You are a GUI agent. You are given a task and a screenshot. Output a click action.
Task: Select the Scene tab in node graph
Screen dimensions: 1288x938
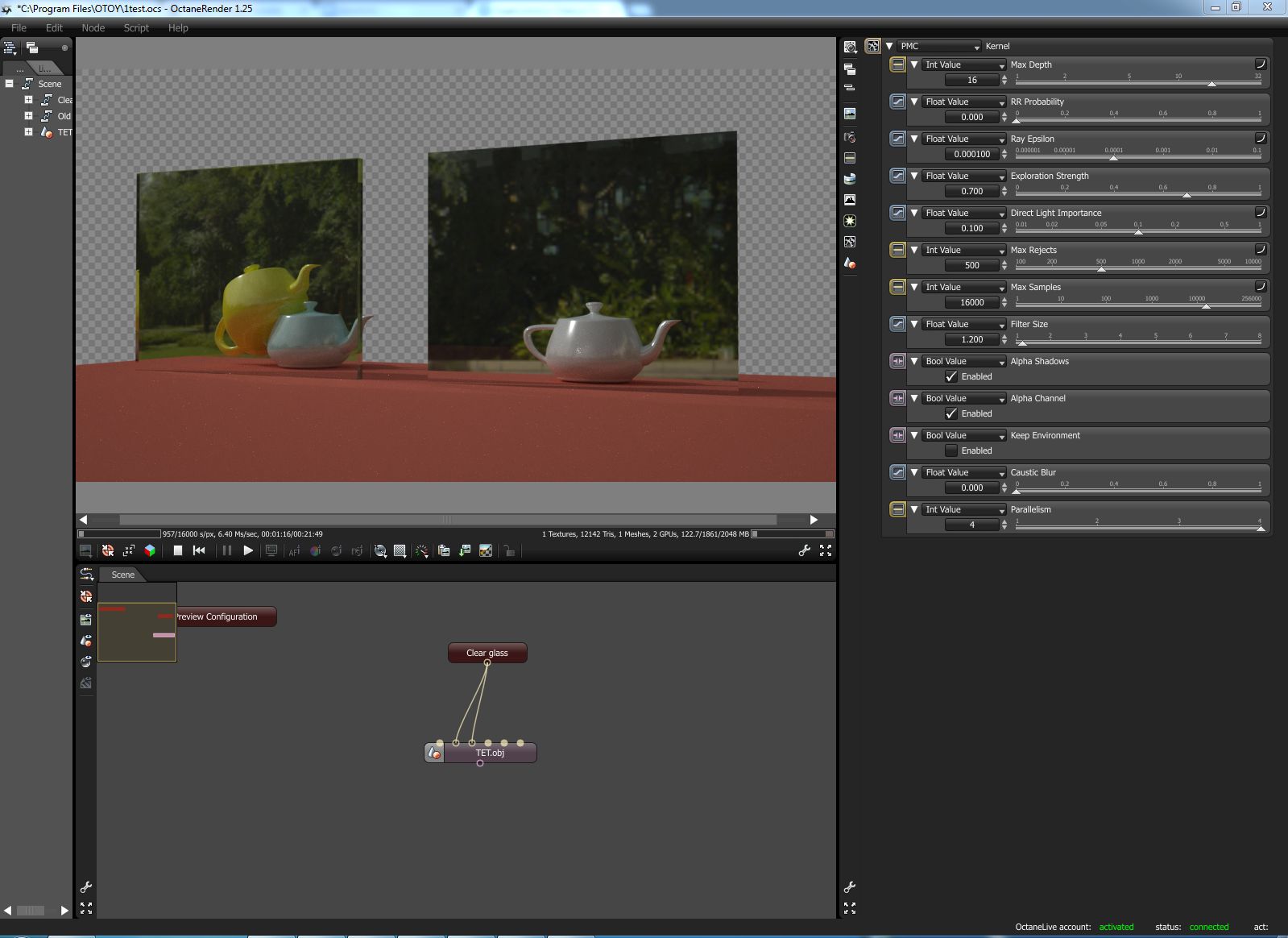[x=122, y=575]
